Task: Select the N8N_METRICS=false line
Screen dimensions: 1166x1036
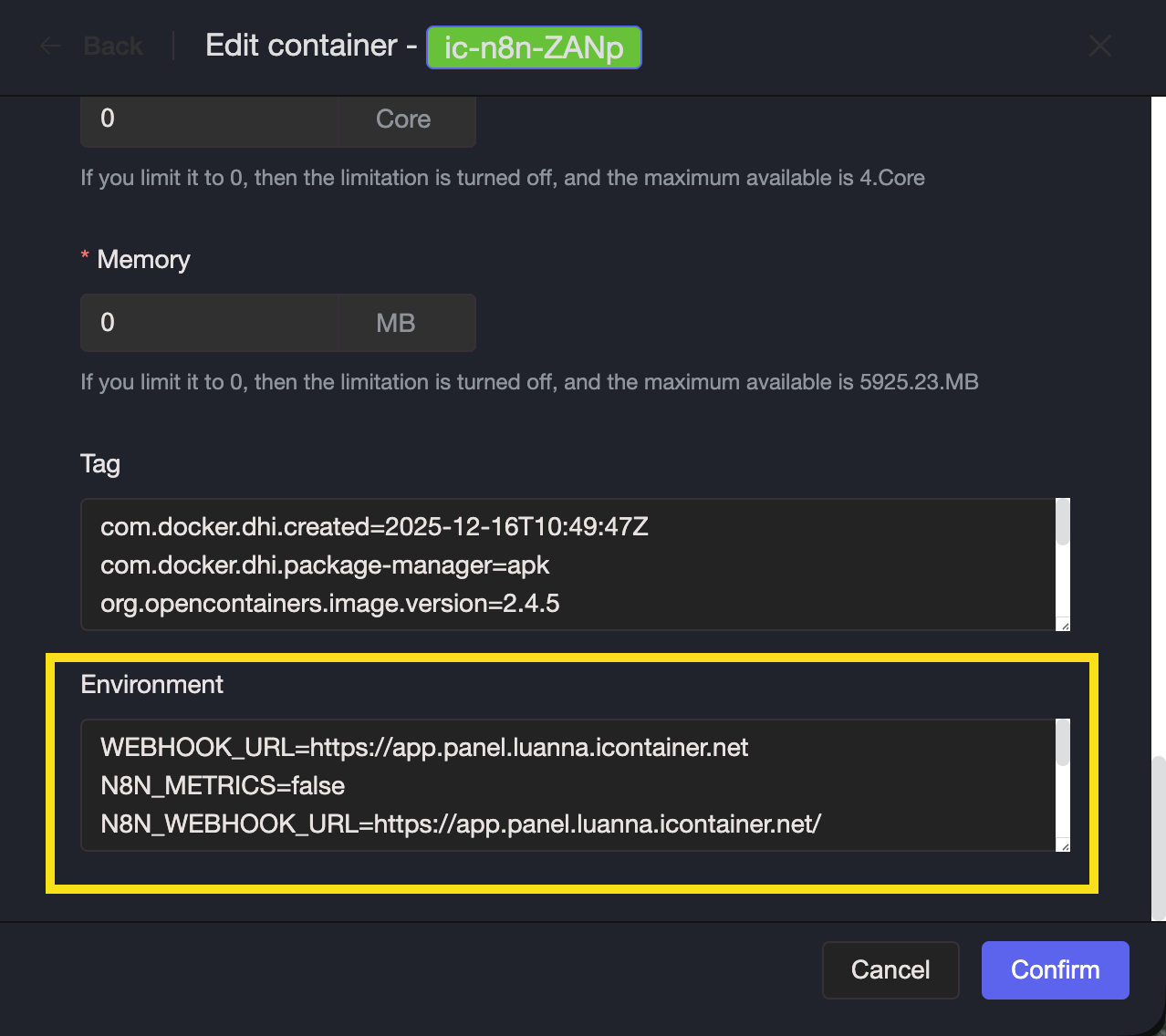Action: point(223,786)
